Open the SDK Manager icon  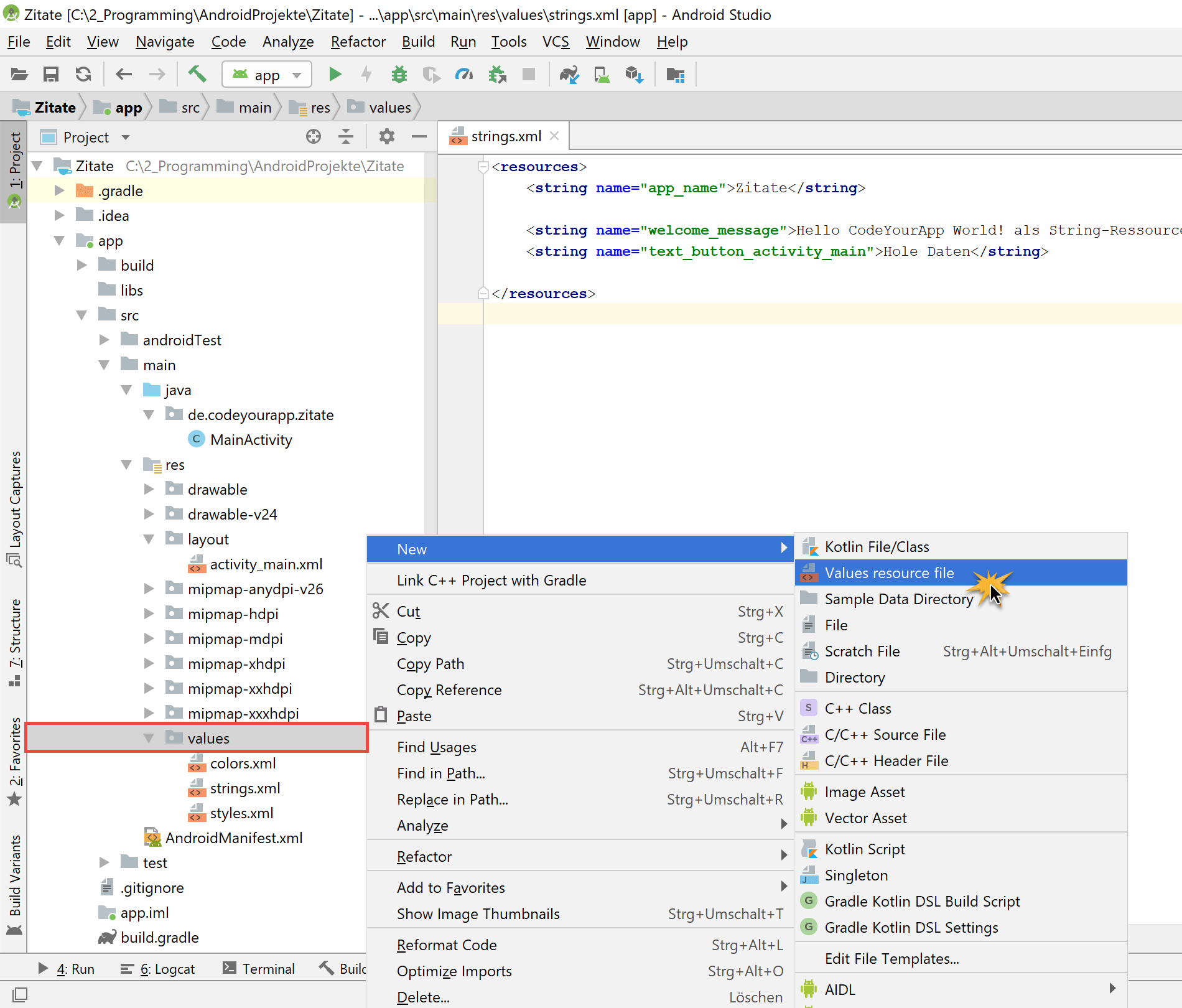(635, 75)
